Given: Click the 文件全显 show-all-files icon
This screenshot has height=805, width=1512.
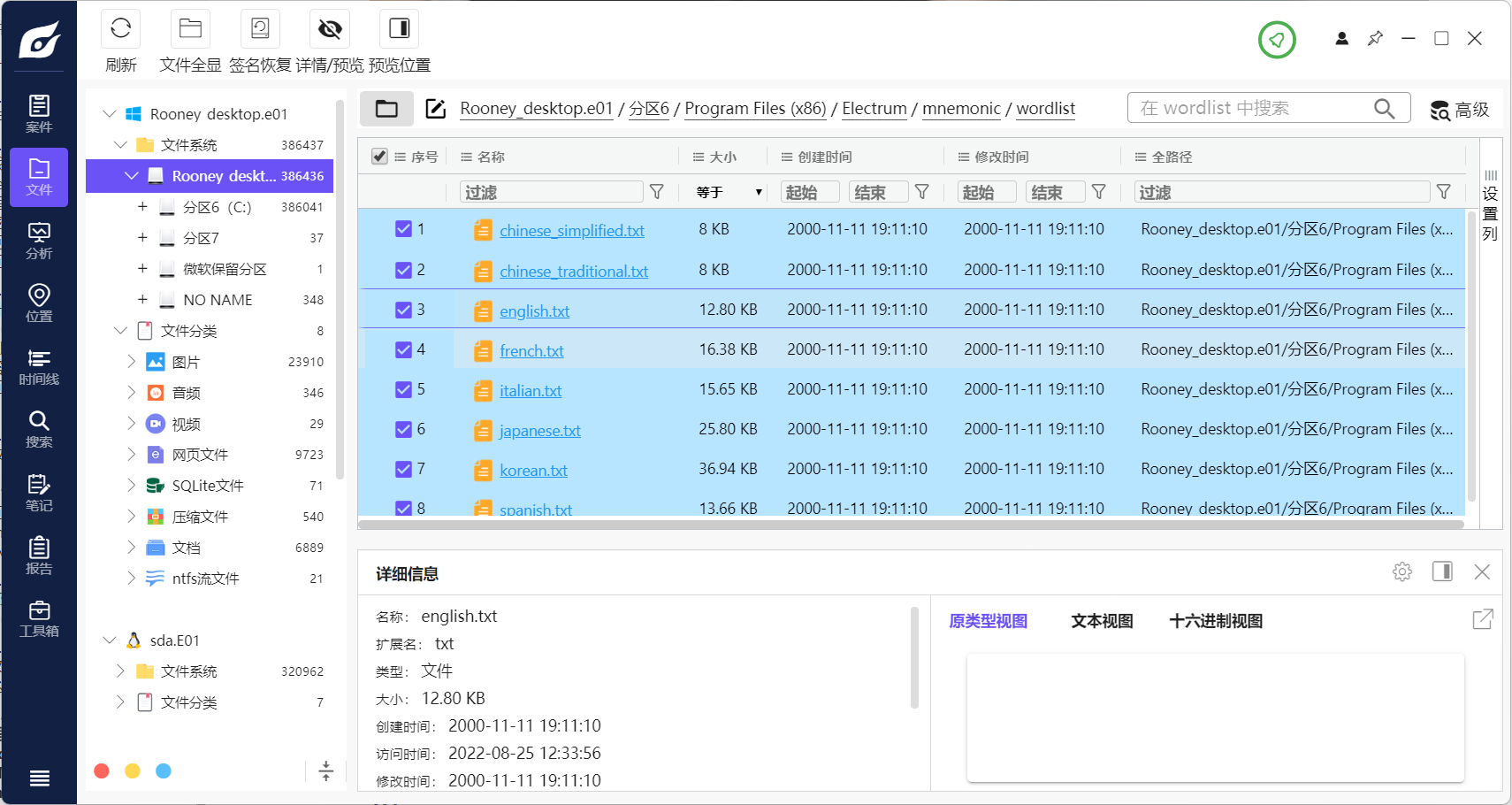Looking at the screenshot, I should 190,28.
